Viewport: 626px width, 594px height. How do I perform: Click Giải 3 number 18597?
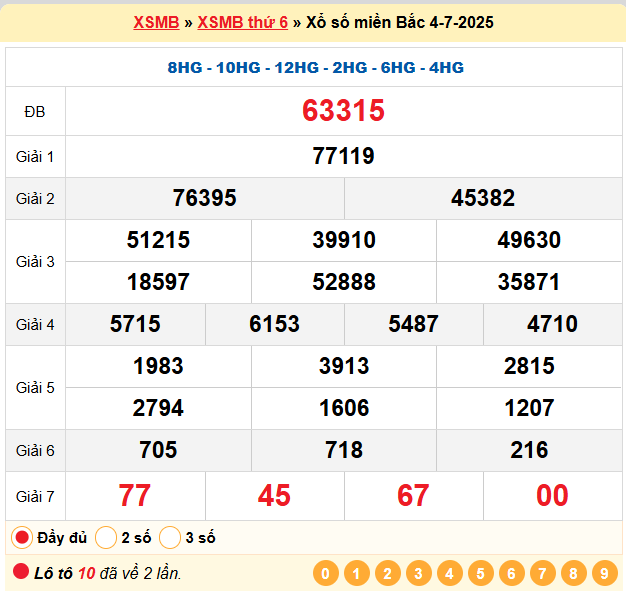[x=158, y=282]
